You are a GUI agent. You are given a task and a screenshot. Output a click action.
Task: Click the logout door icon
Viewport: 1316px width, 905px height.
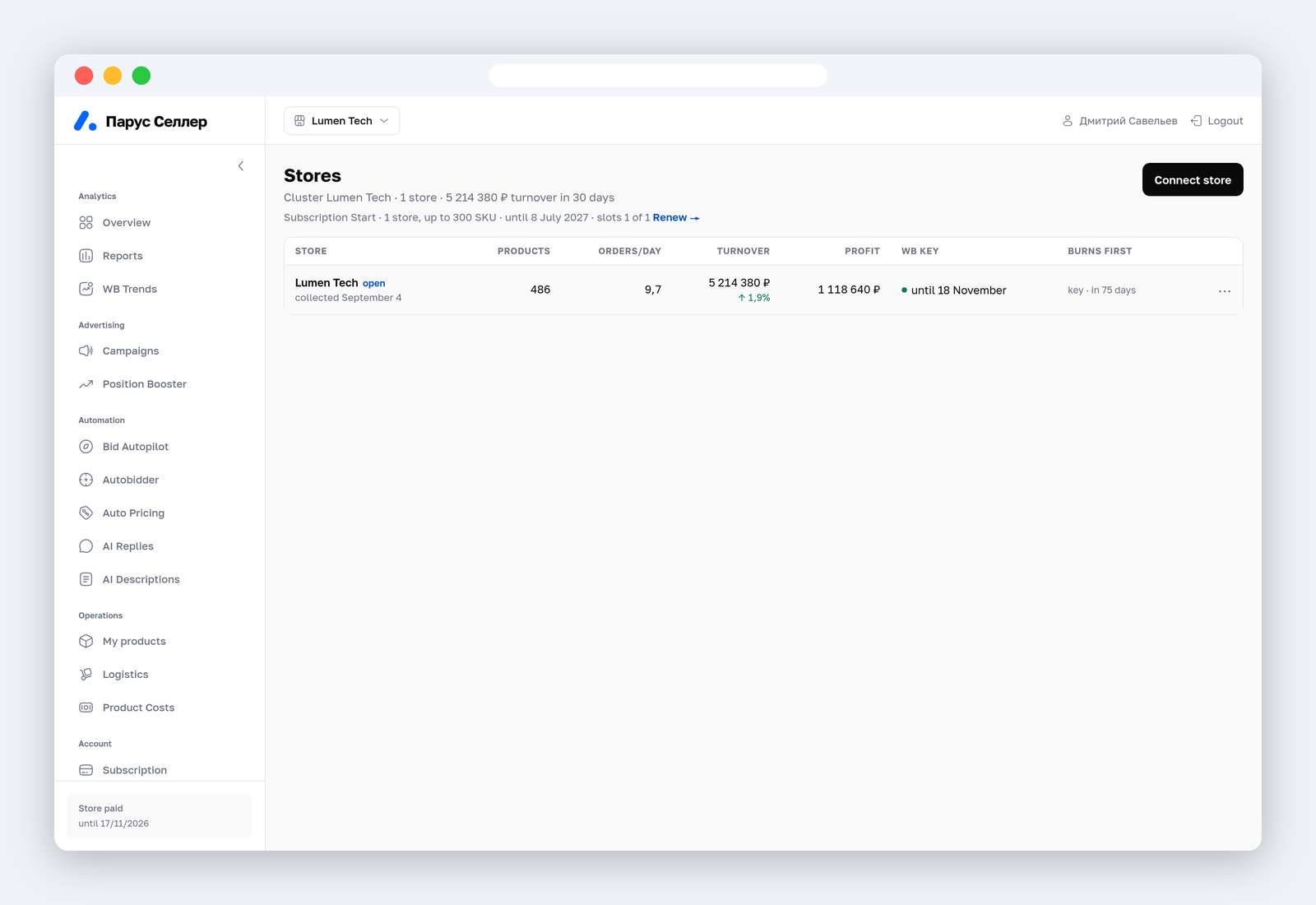[1196, 121]
